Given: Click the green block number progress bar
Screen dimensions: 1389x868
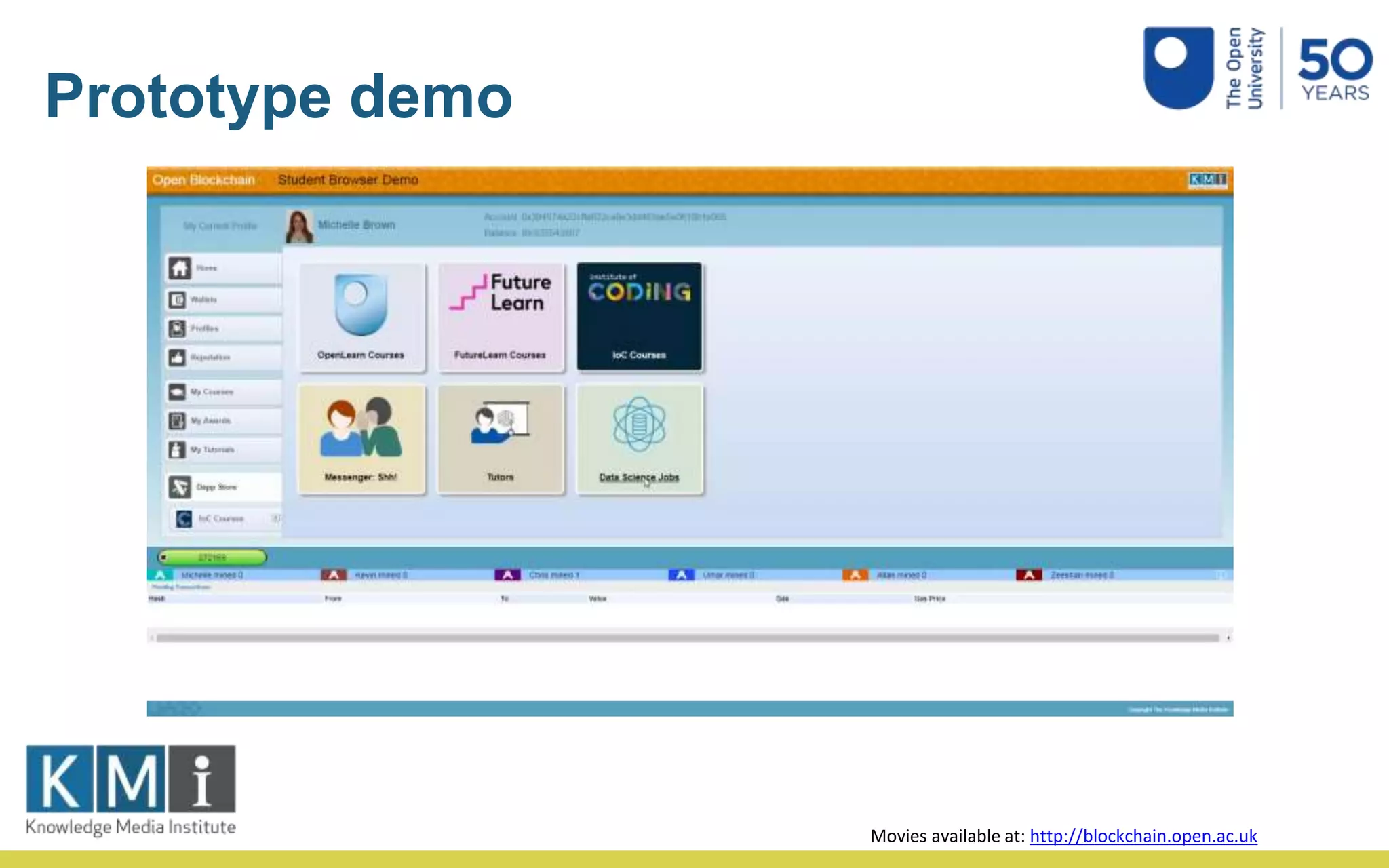Looking at the screenshot, I should (x=212, y=557).
